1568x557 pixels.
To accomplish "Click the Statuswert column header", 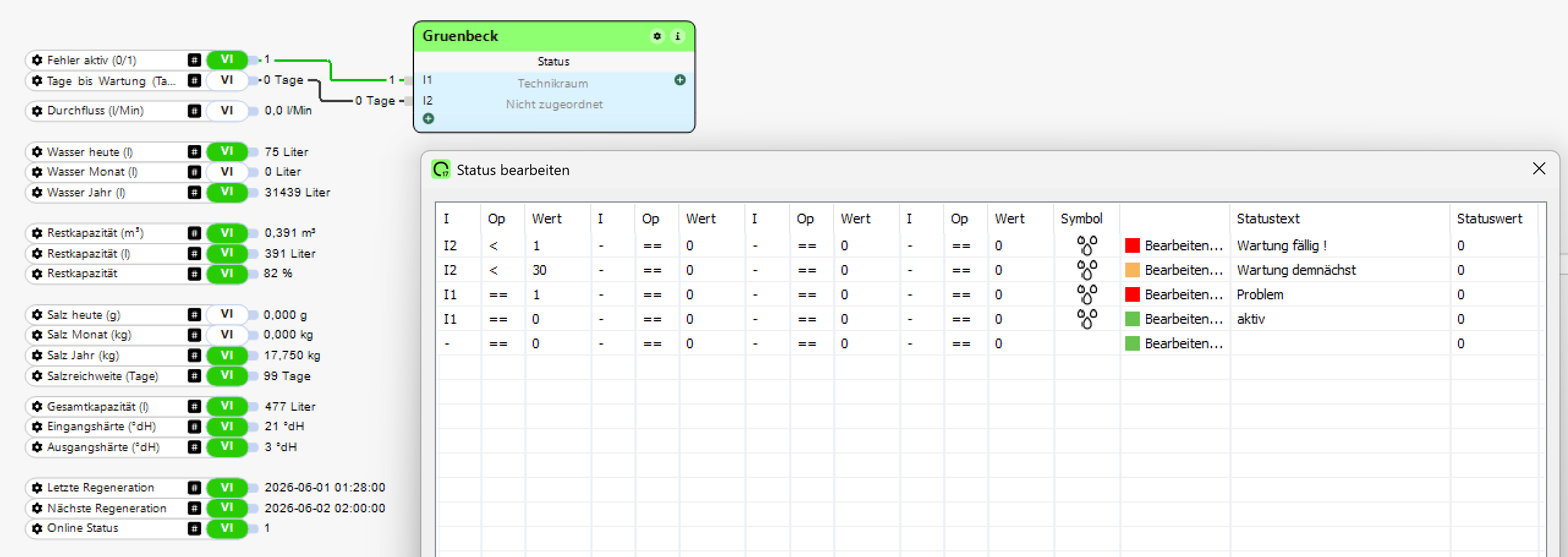I will [x=1493, y=219].
